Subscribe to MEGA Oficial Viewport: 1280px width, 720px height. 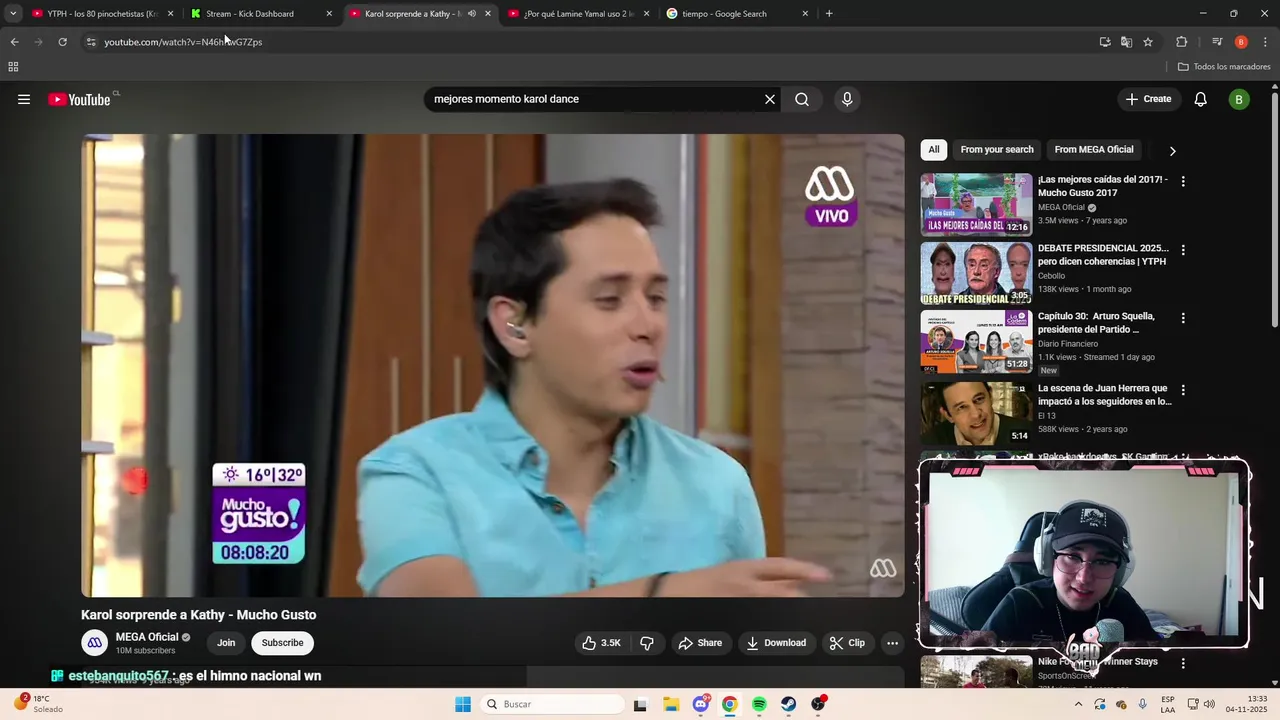point(282,643)
